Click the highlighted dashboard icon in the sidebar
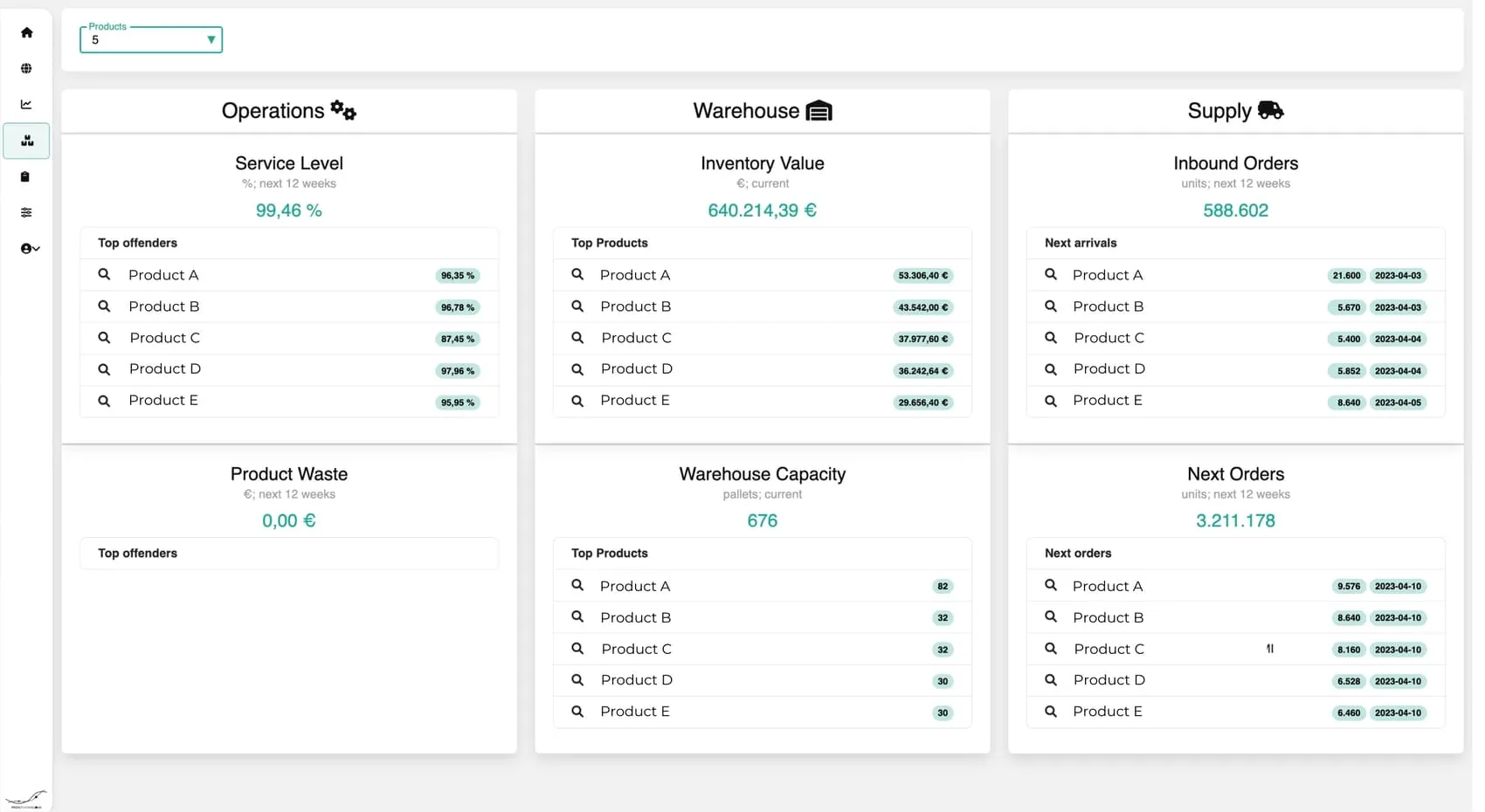 click(27, 141)
